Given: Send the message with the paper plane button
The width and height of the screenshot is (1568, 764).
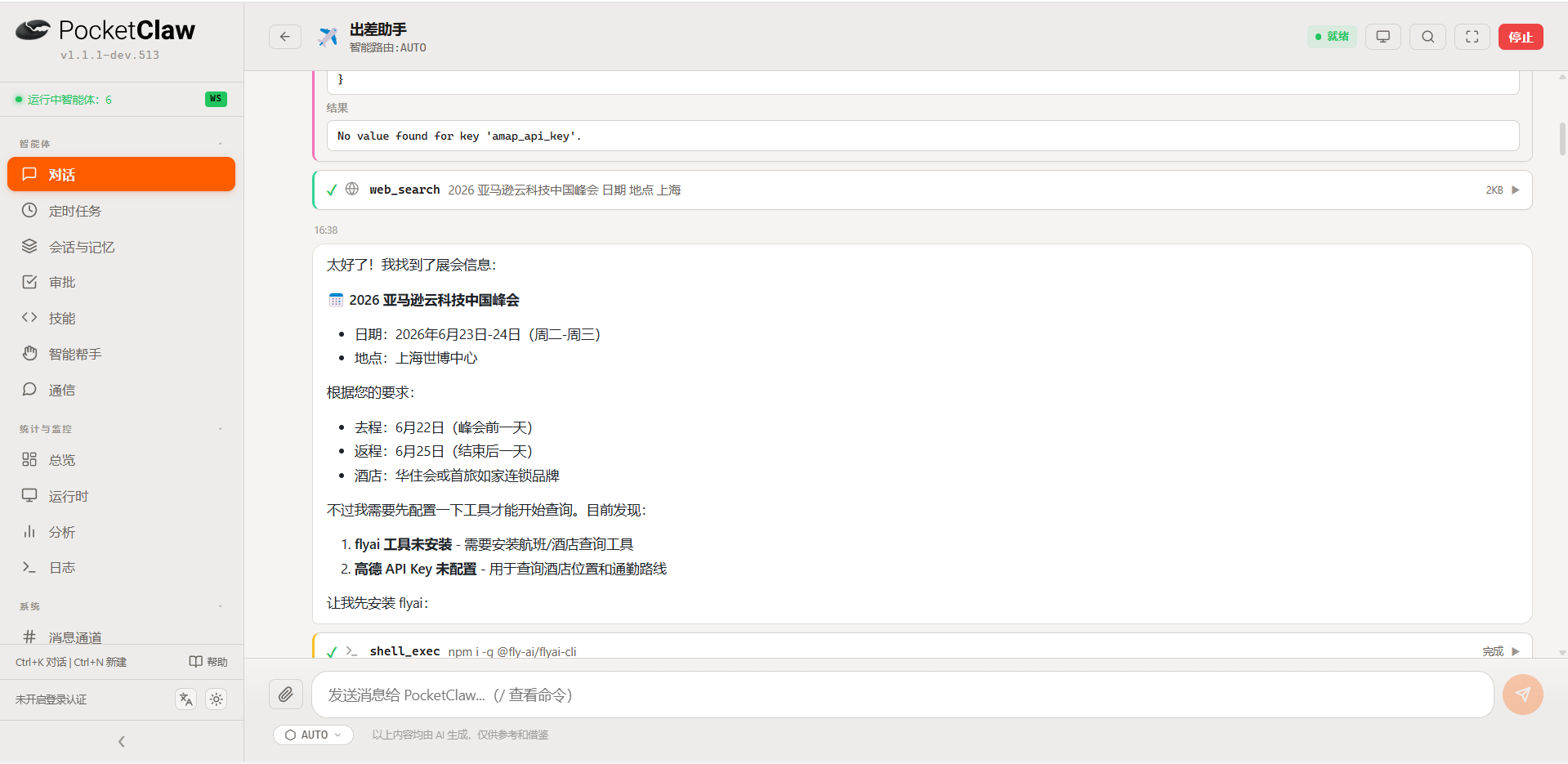Looking at the screenshot, I should (x=1523, y=695).
